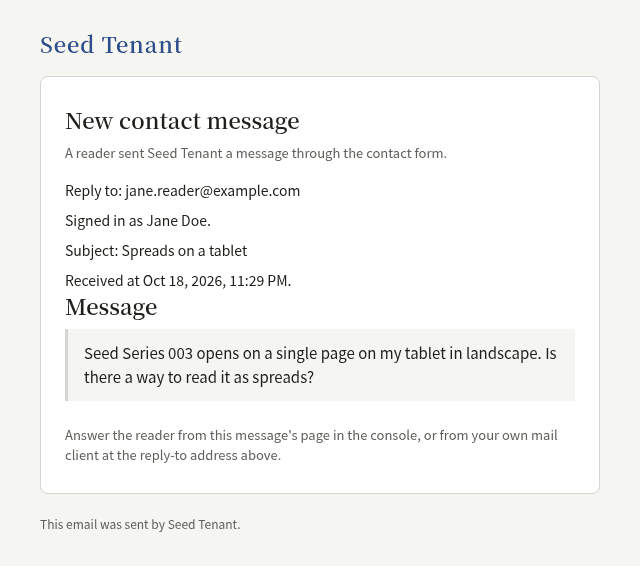
Task: Click the 'Signed in as Jane Doe' line
Action: pos(138,221)
